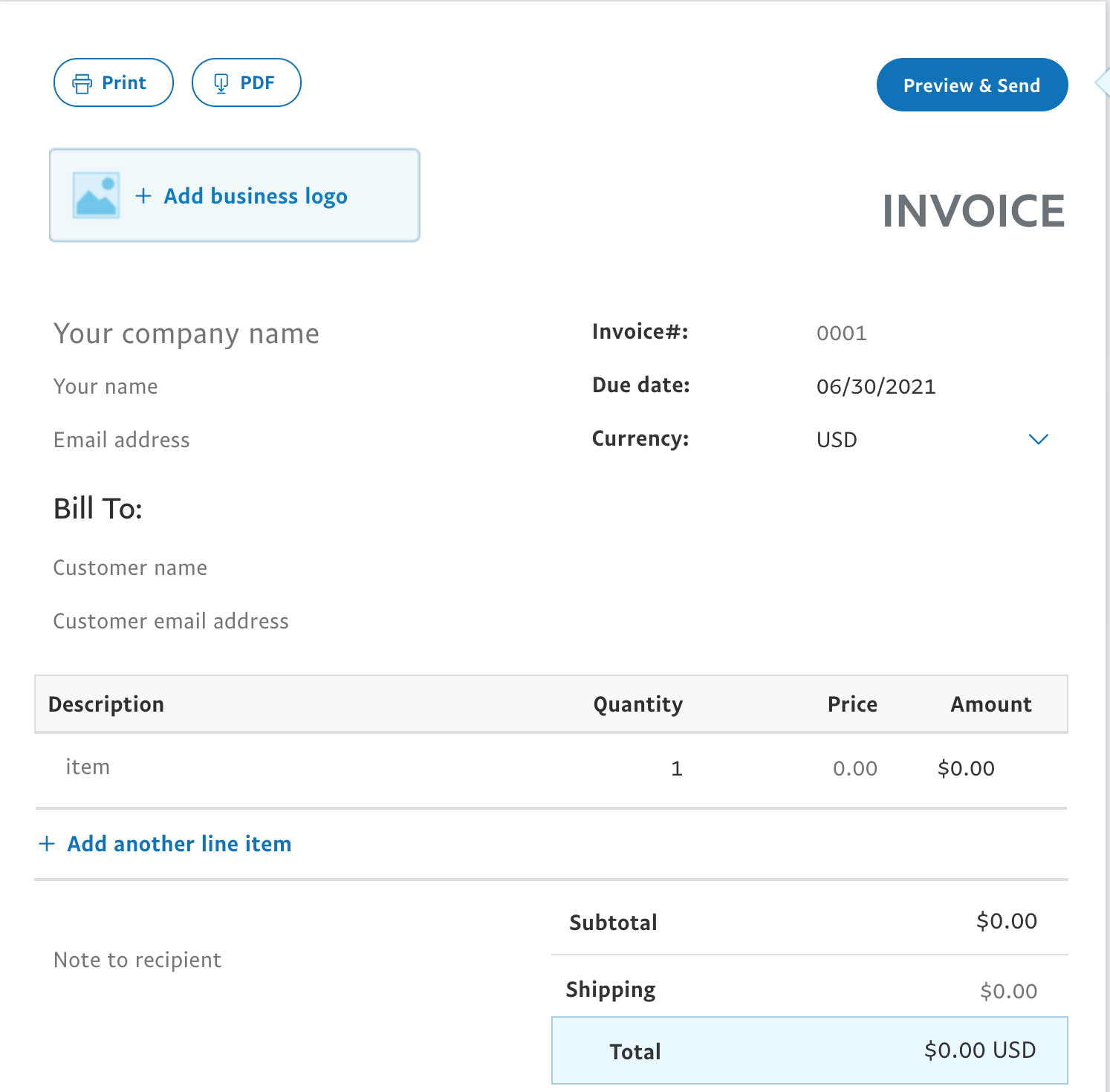This screenshot has width=1110, height=1092.
Task: Change the due date 06/30/2021
Action: (876, 386)
